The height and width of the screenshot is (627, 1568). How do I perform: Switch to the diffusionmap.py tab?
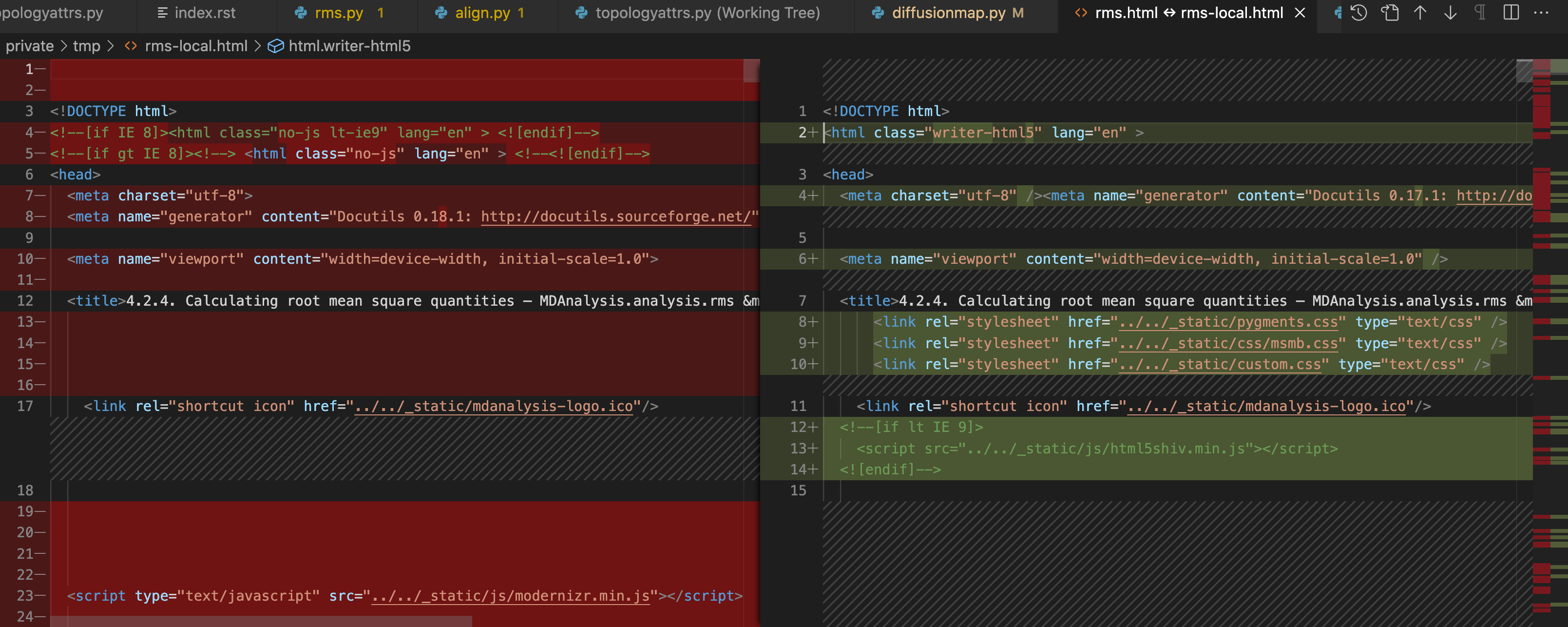click(x=948, y=13)
